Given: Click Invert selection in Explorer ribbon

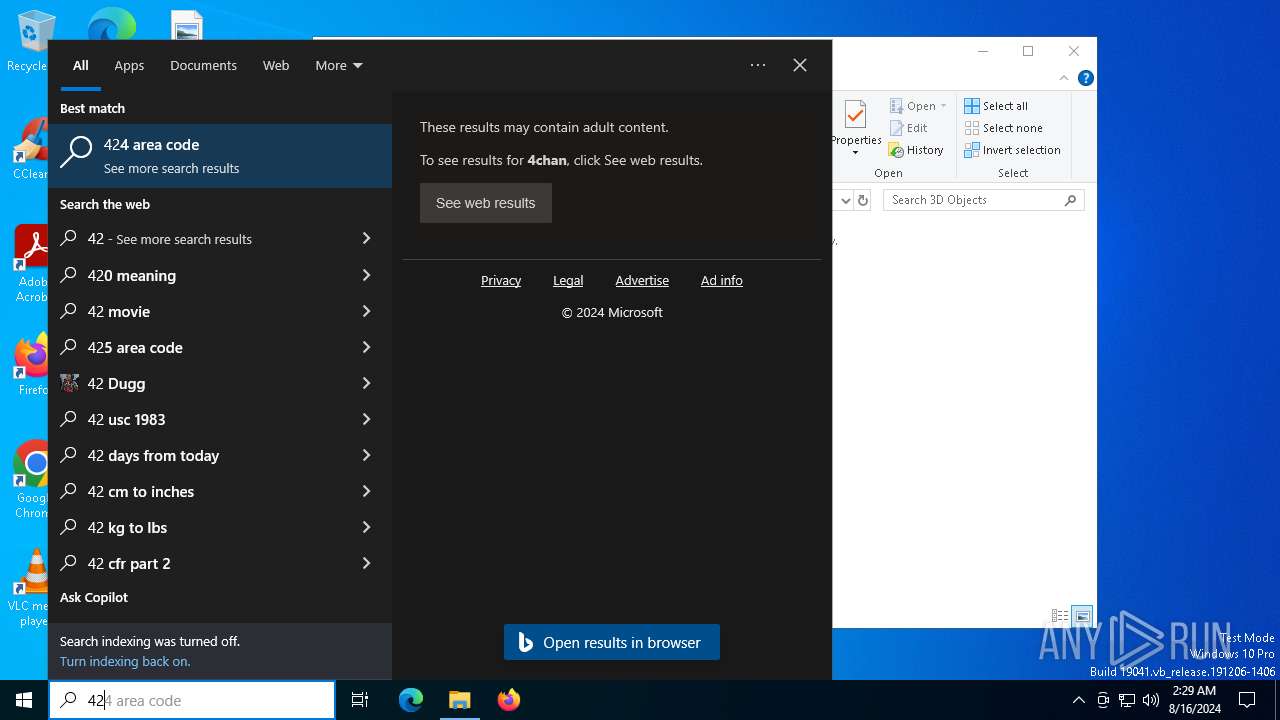Looking at the screenshot, I should coord(1012,150).
